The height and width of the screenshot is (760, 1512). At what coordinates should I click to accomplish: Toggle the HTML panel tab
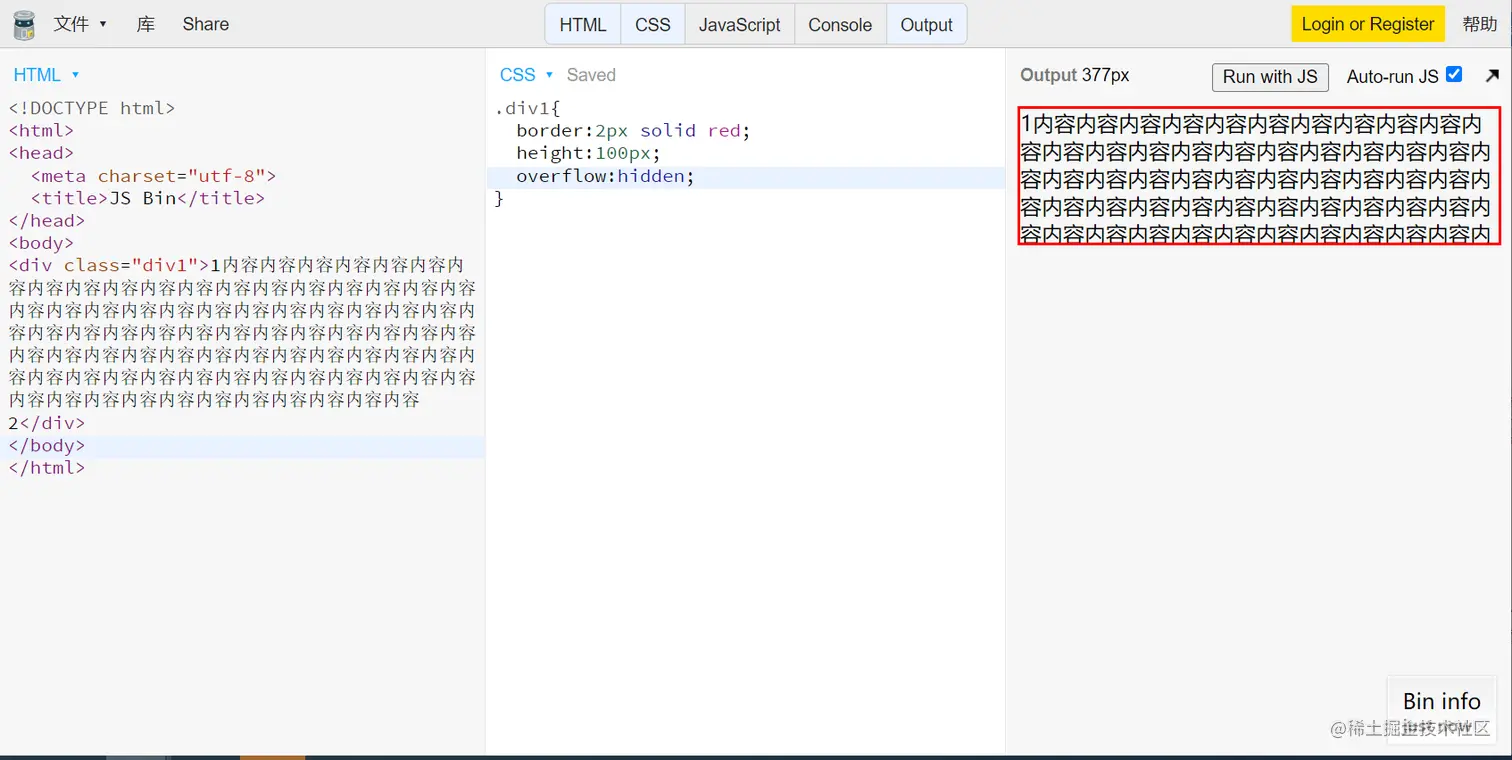click(583, 25)
